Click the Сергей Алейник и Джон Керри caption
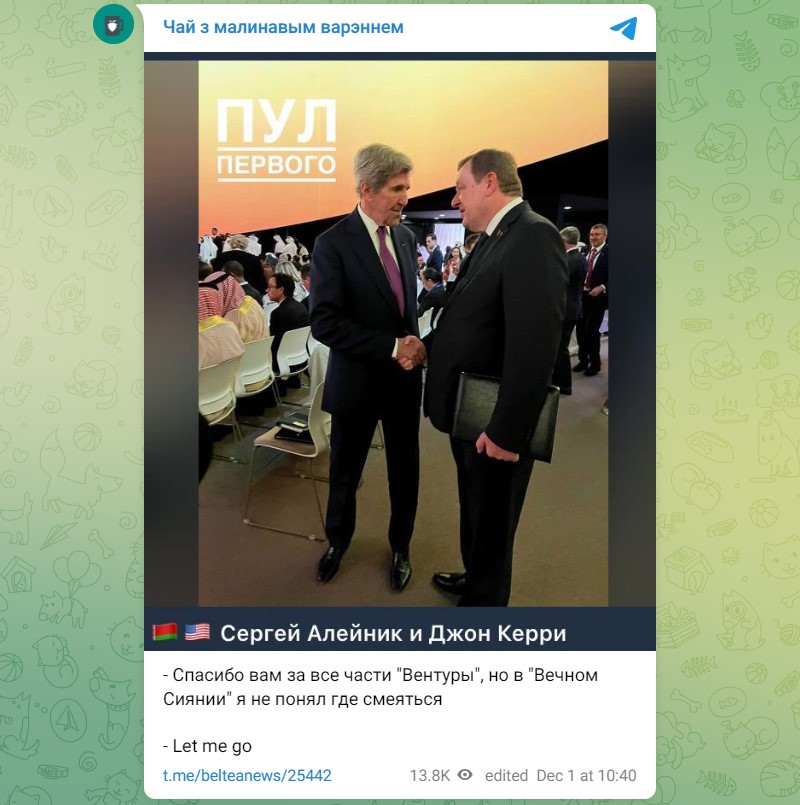 click(393, 634)
